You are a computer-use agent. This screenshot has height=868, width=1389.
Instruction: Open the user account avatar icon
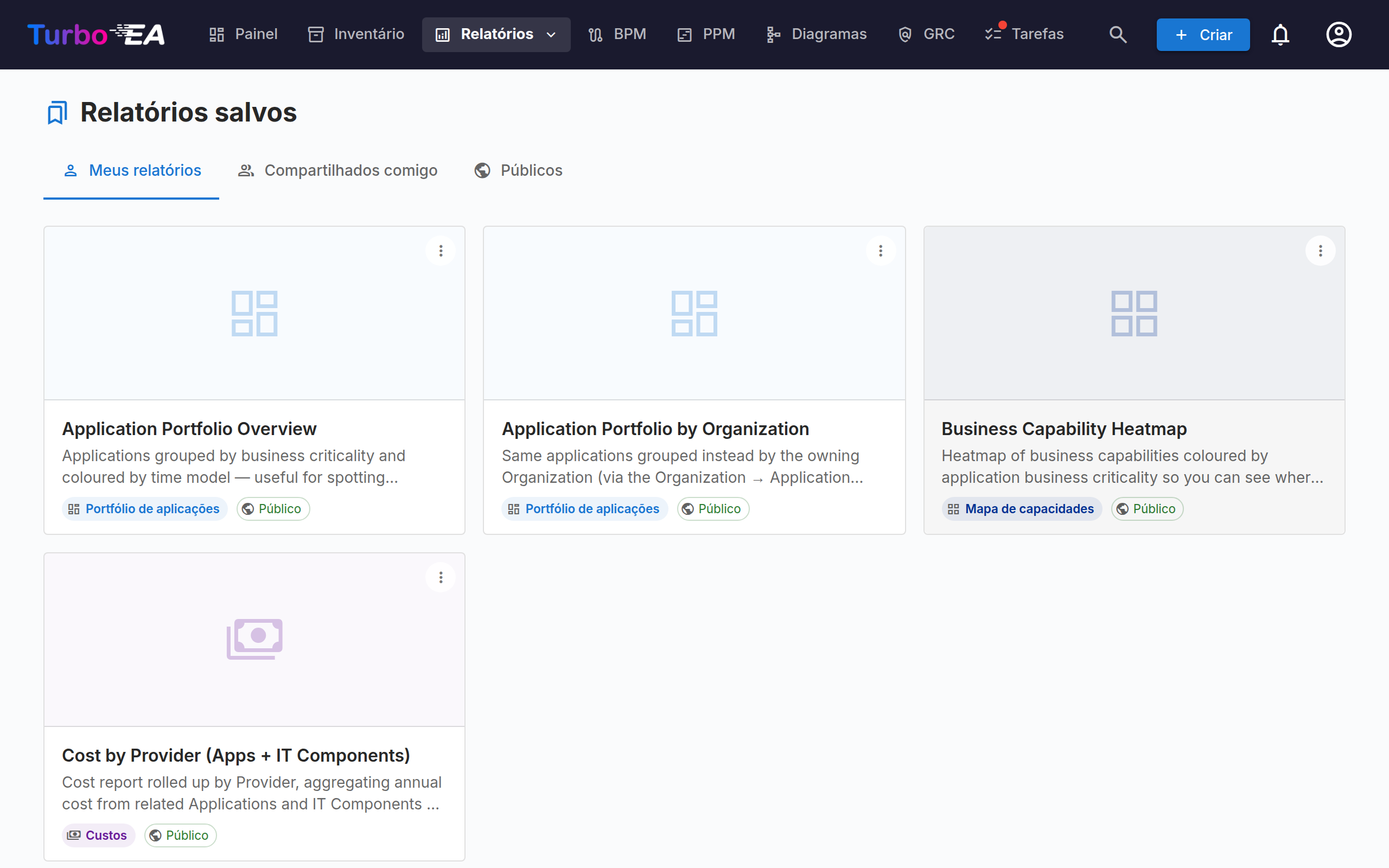pos(1339,34)
